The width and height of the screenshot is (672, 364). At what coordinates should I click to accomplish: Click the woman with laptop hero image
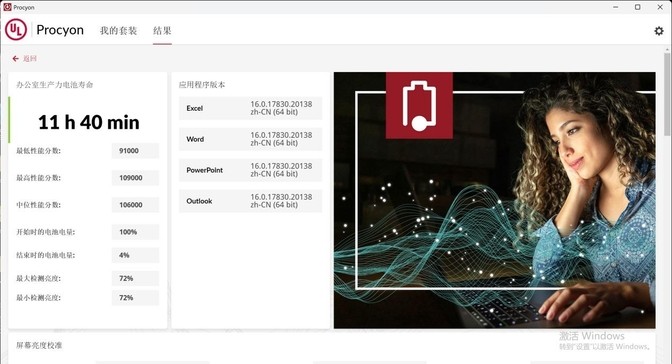495,200
